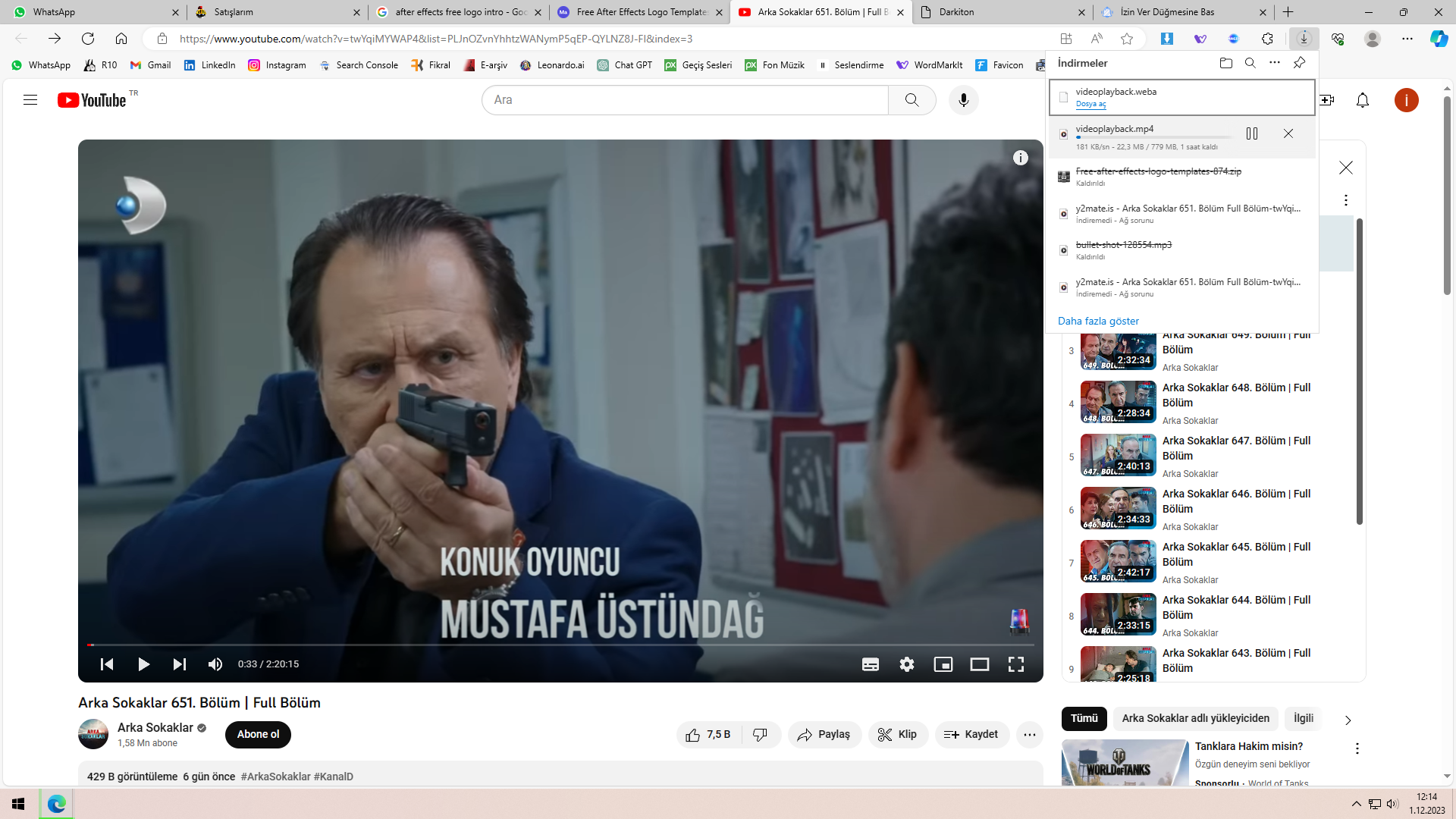Expand filter chips with right chevron
Viewport: 1456px width, 819px height.
click(x=1348, y=720)
